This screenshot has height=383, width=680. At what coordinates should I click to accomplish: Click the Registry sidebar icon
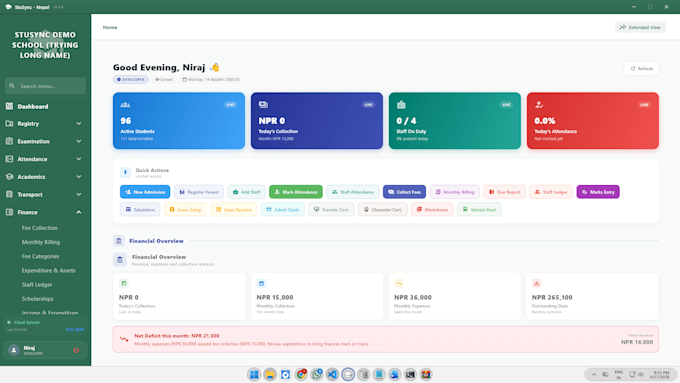(x=9, y=124)
